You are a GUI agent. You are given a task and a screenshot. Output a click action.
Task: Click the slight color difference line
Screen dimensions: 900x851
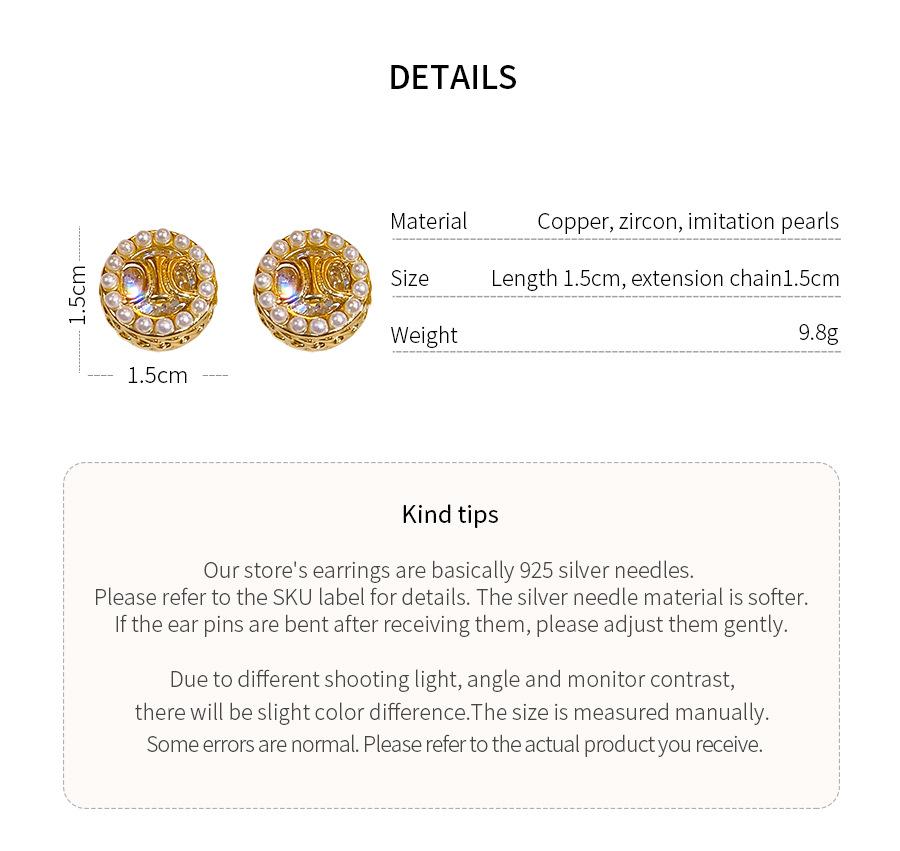coord(452,712)
